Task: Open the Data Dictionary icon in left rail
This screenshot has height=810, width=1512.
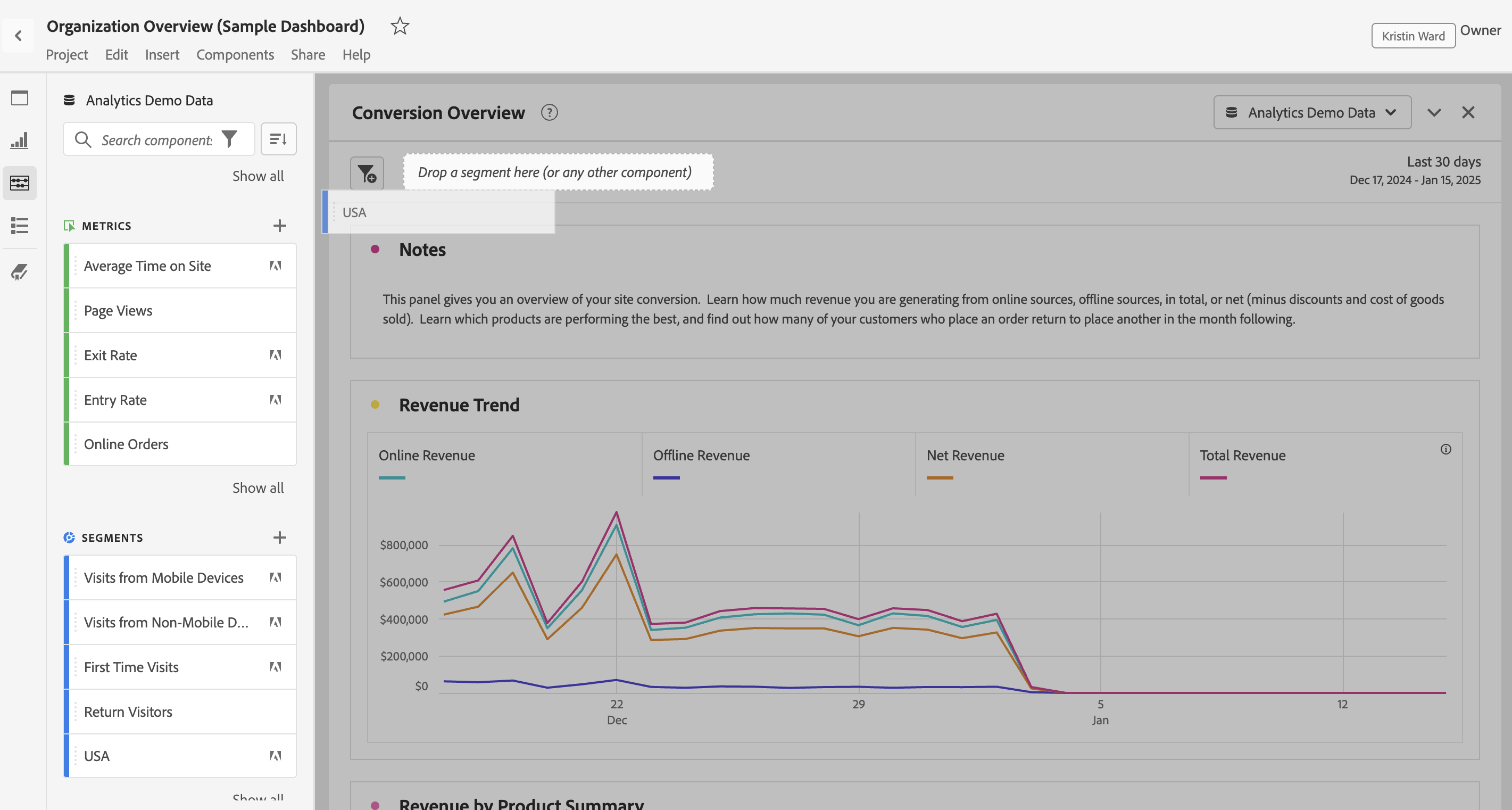Action: [19, 271]
